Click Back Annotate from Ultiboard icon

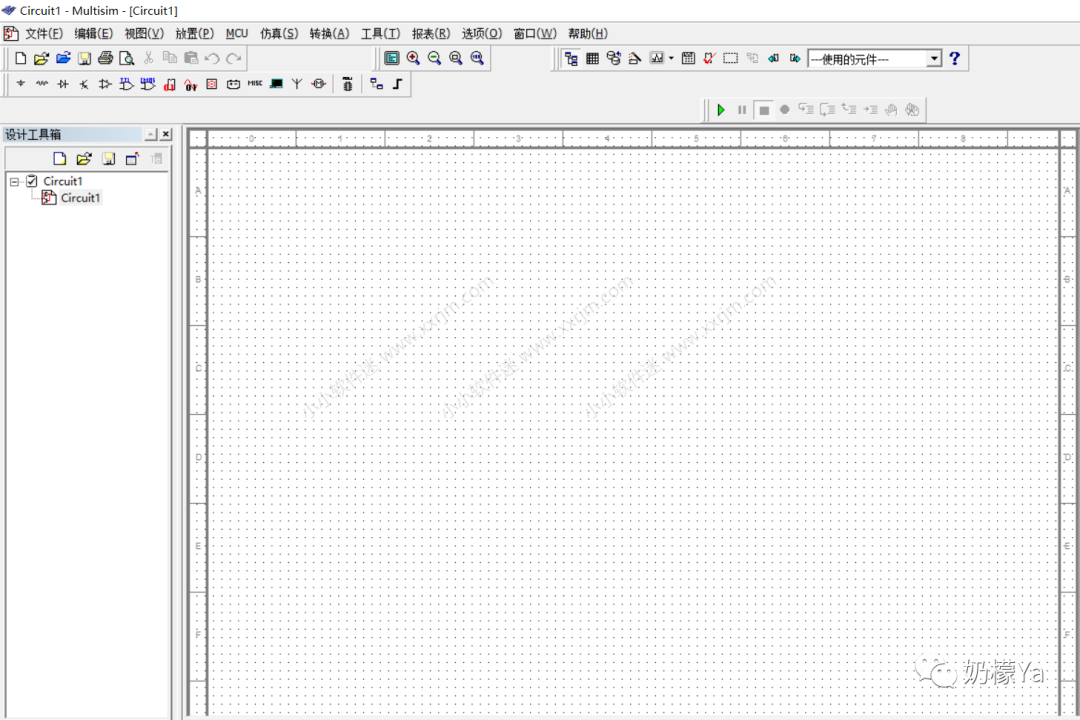coord(773,59)
